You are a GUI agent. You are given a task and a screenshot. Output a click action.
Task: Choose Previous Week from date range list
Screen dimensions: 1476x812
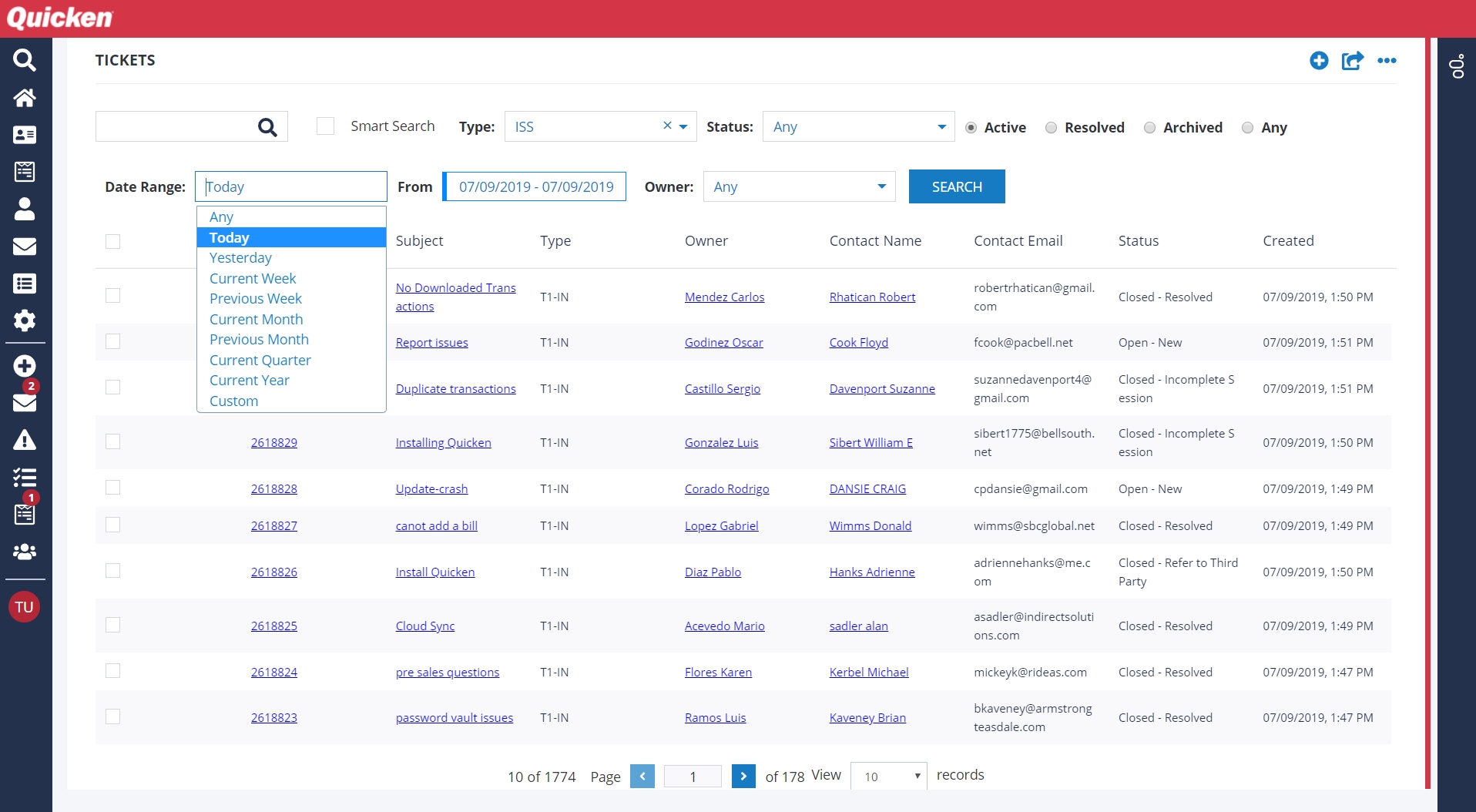(x=255, y=299)
